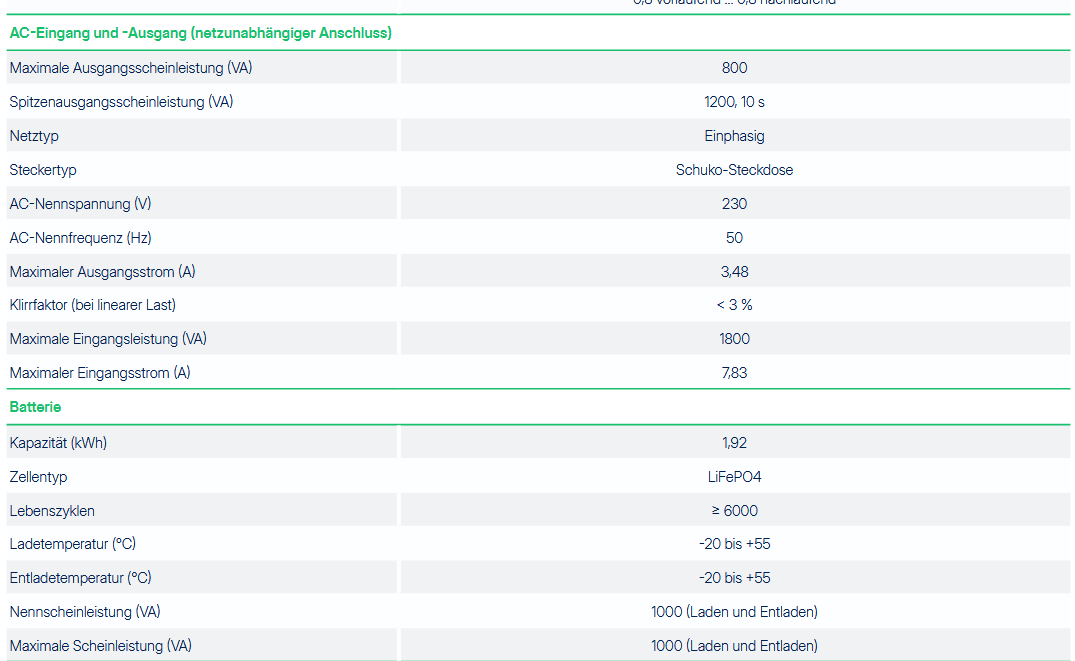1075x661 pixels.
Task: Click the 'Entladetemperatur (°C)' row label
Action: (80, 578)
